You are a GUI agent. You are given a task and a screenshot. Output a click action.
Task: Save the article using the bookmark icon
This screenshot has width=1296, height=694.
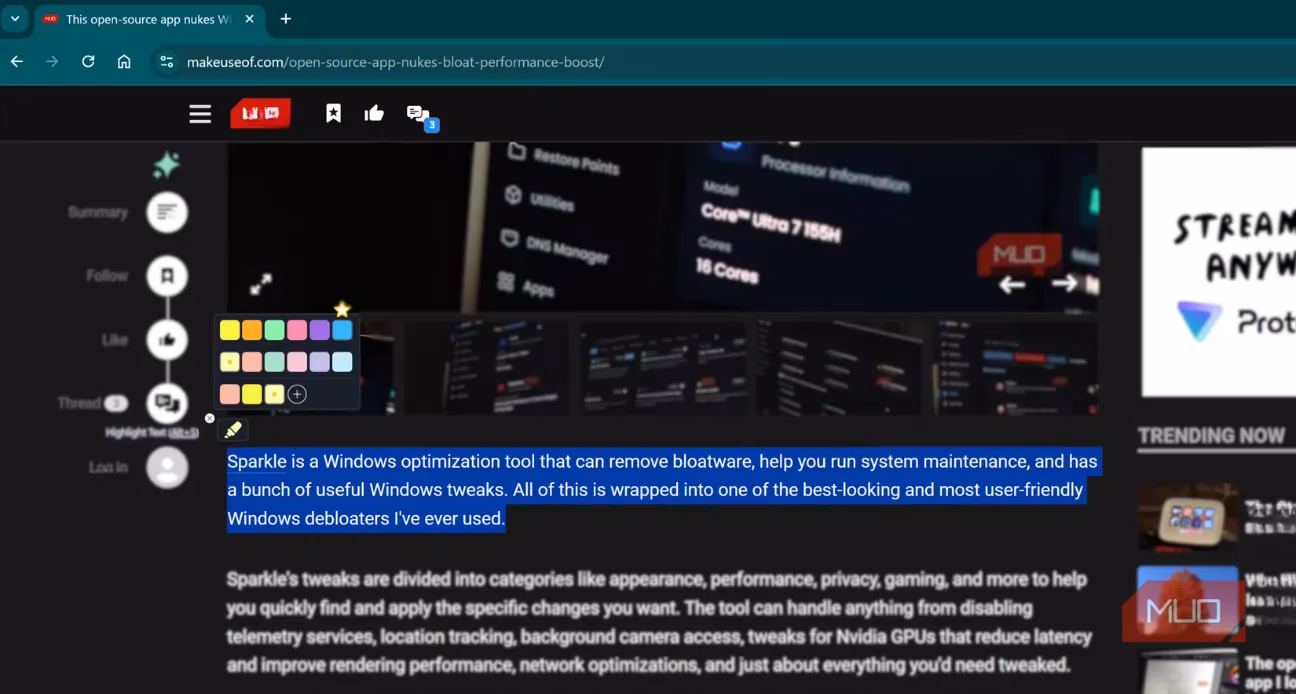pyautogui.click(x=333, y=113)
